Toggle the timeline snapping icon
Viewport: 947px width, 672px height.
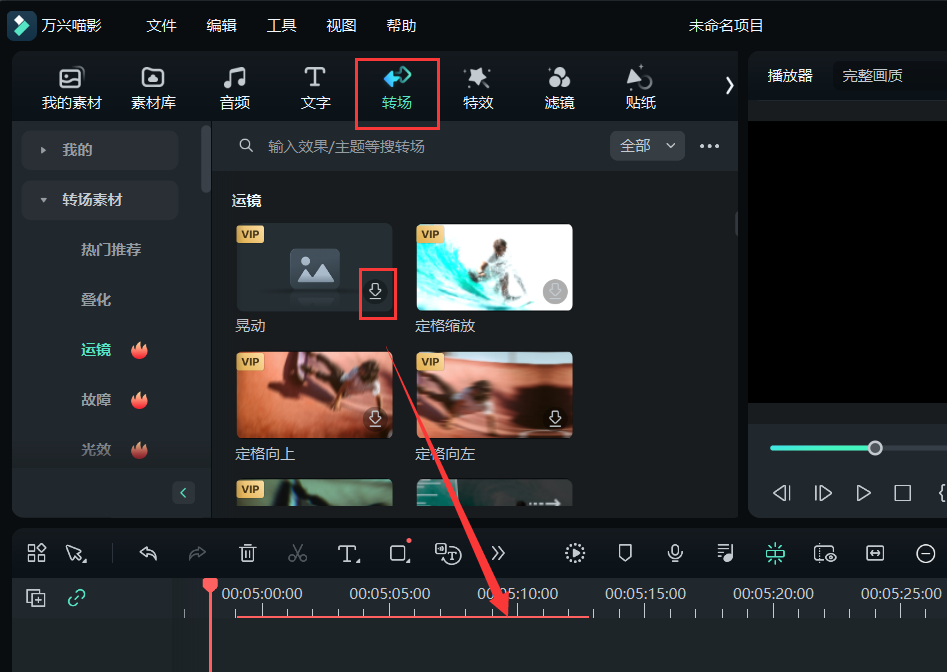(775, 553)
